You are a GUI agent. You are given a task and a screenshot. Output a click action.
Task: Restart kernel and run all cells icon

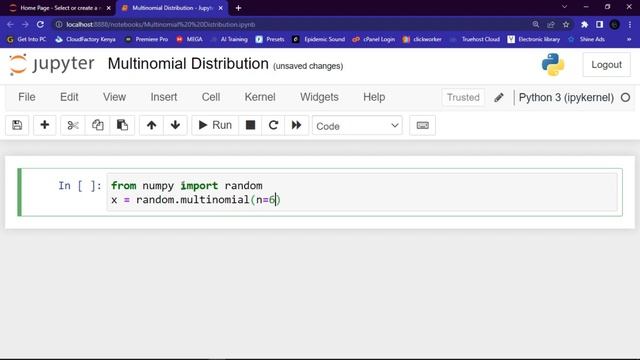coord(296,125)
